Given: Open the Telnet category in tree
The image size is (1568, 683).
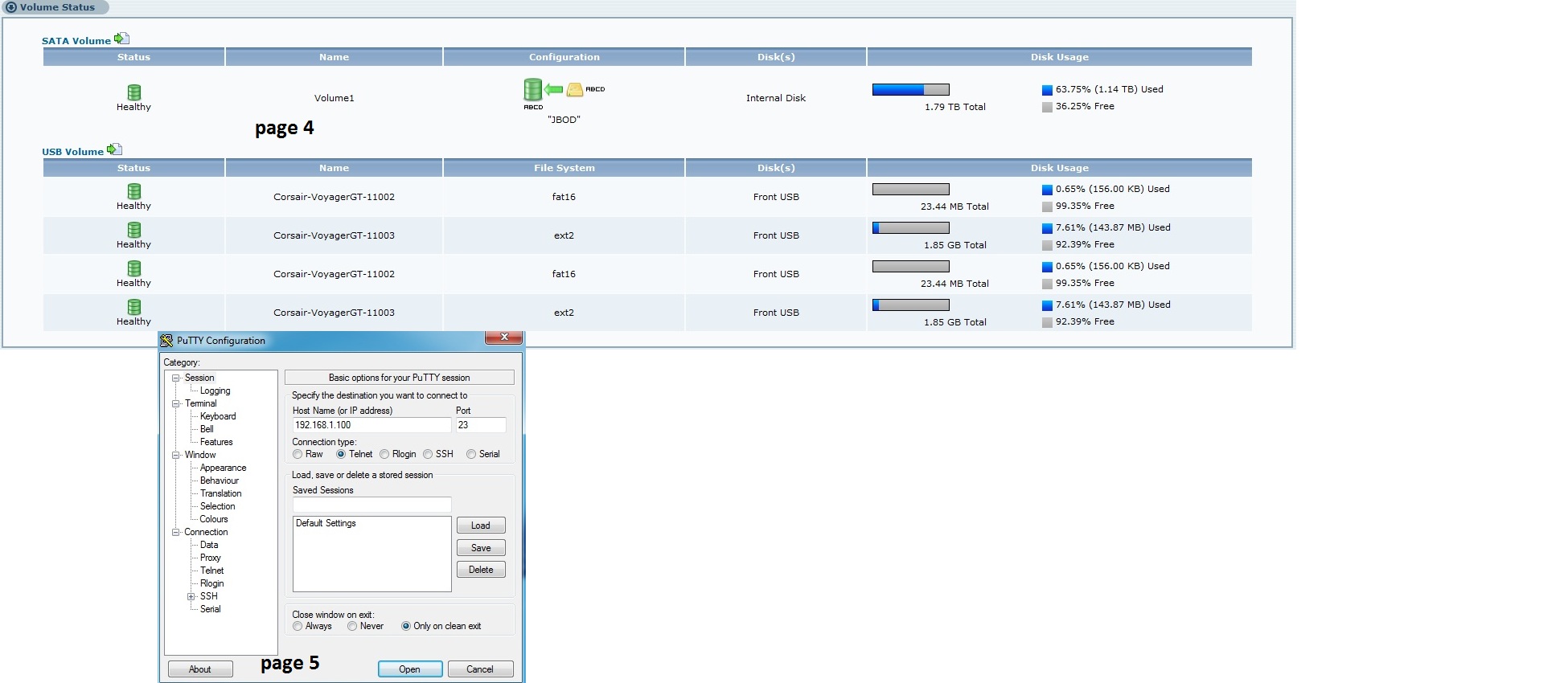Looking at the screenshot, I should pyautogui.click(x=212, y=571).
